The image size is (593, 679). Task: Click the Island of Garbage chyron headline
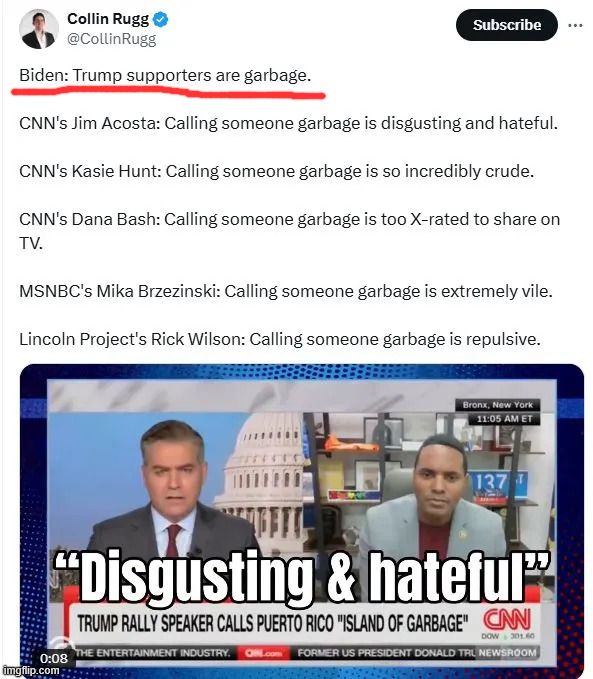tap(273, 624)
